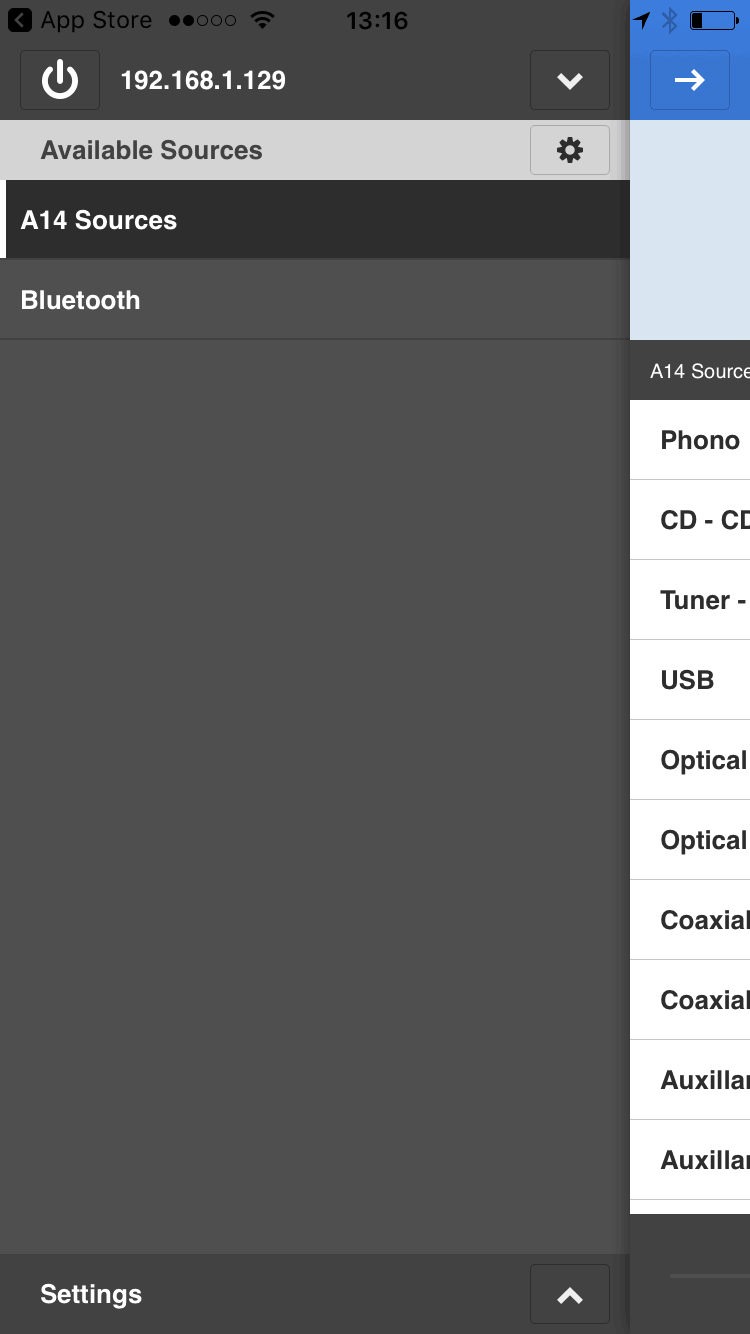Tap the Bluetooth status bar icon
750x1334 pixels.
coord(670,20)
